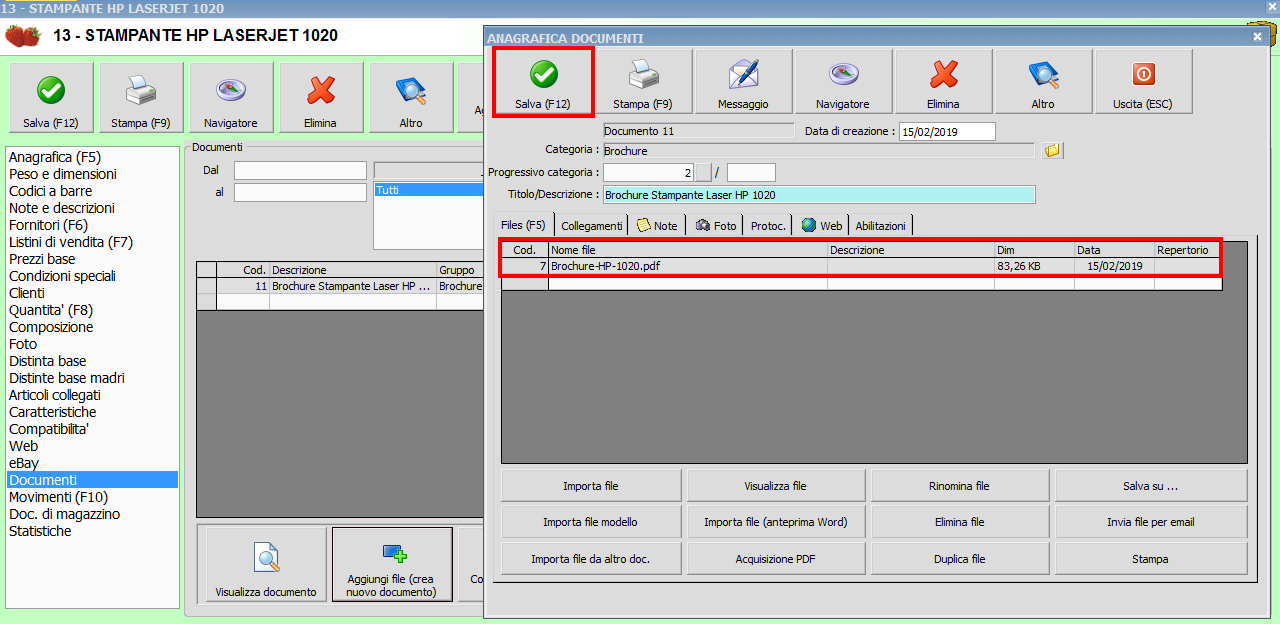Select Movimenti (F10) in sidebar
Viewport: 1280px width, 624px height.
click(58, 497)
